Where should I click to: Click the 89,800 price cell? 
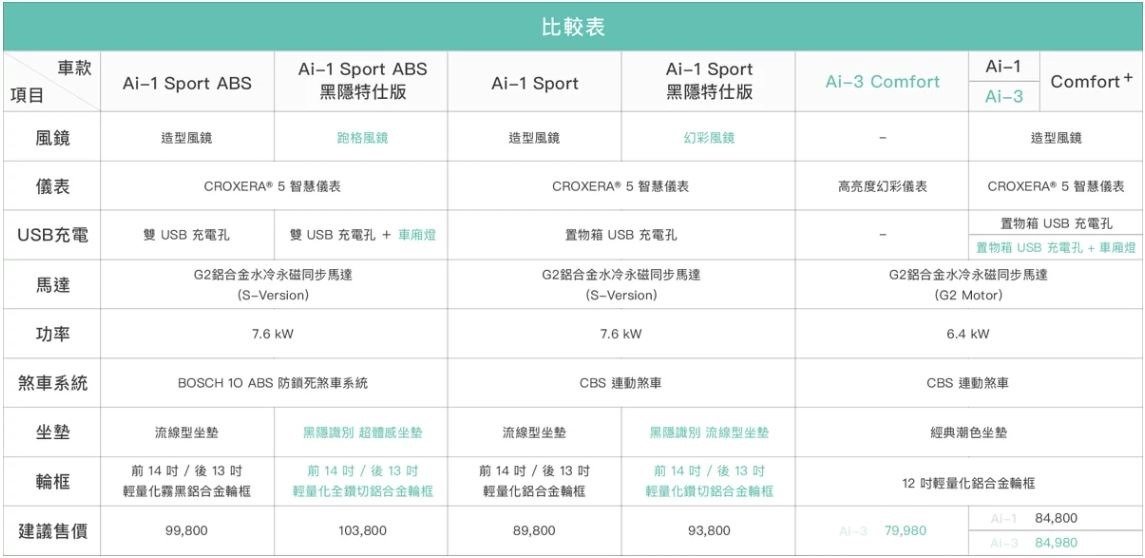click(534, 531)
